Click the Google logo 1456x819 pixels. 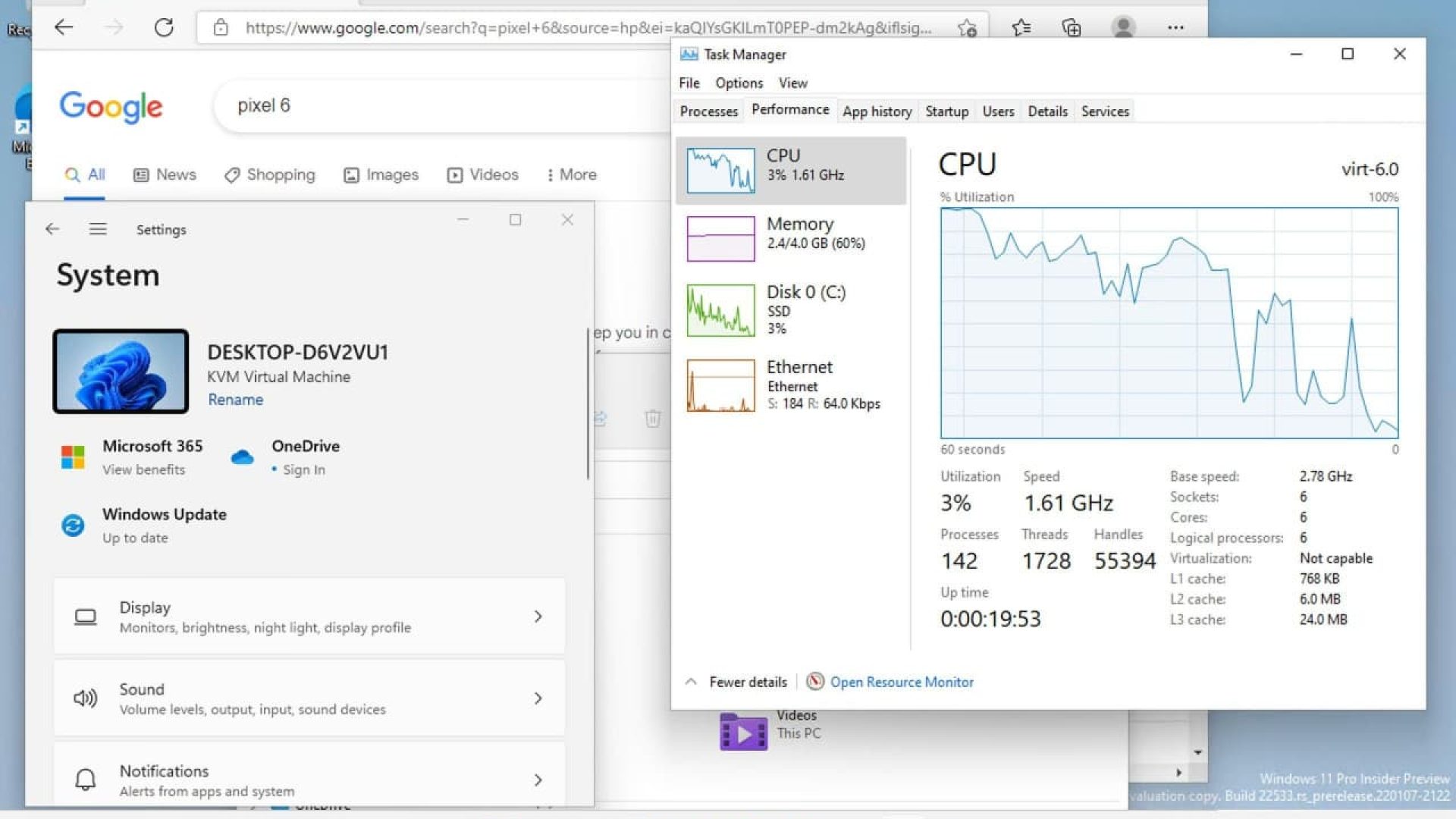pyautogui.click(x=111, y=107)
